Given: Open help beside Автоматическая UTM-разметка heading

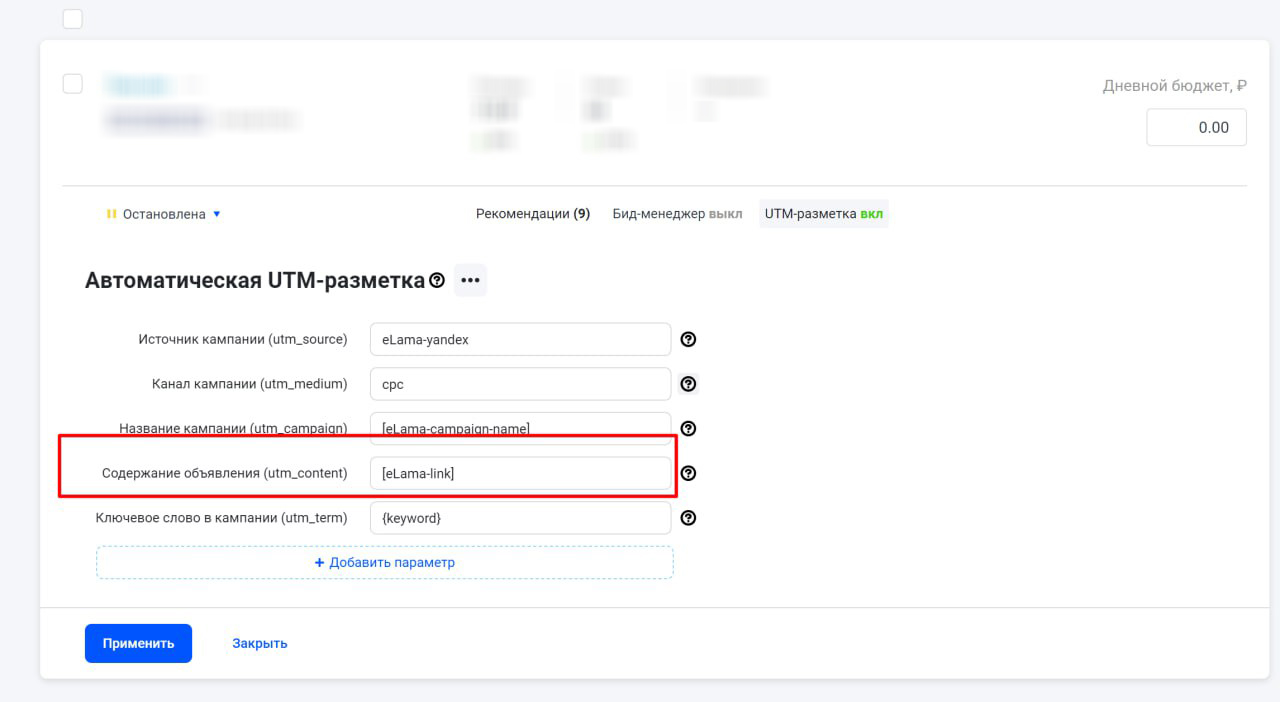Looking at the screenshot, I should [x=437, y=281].
